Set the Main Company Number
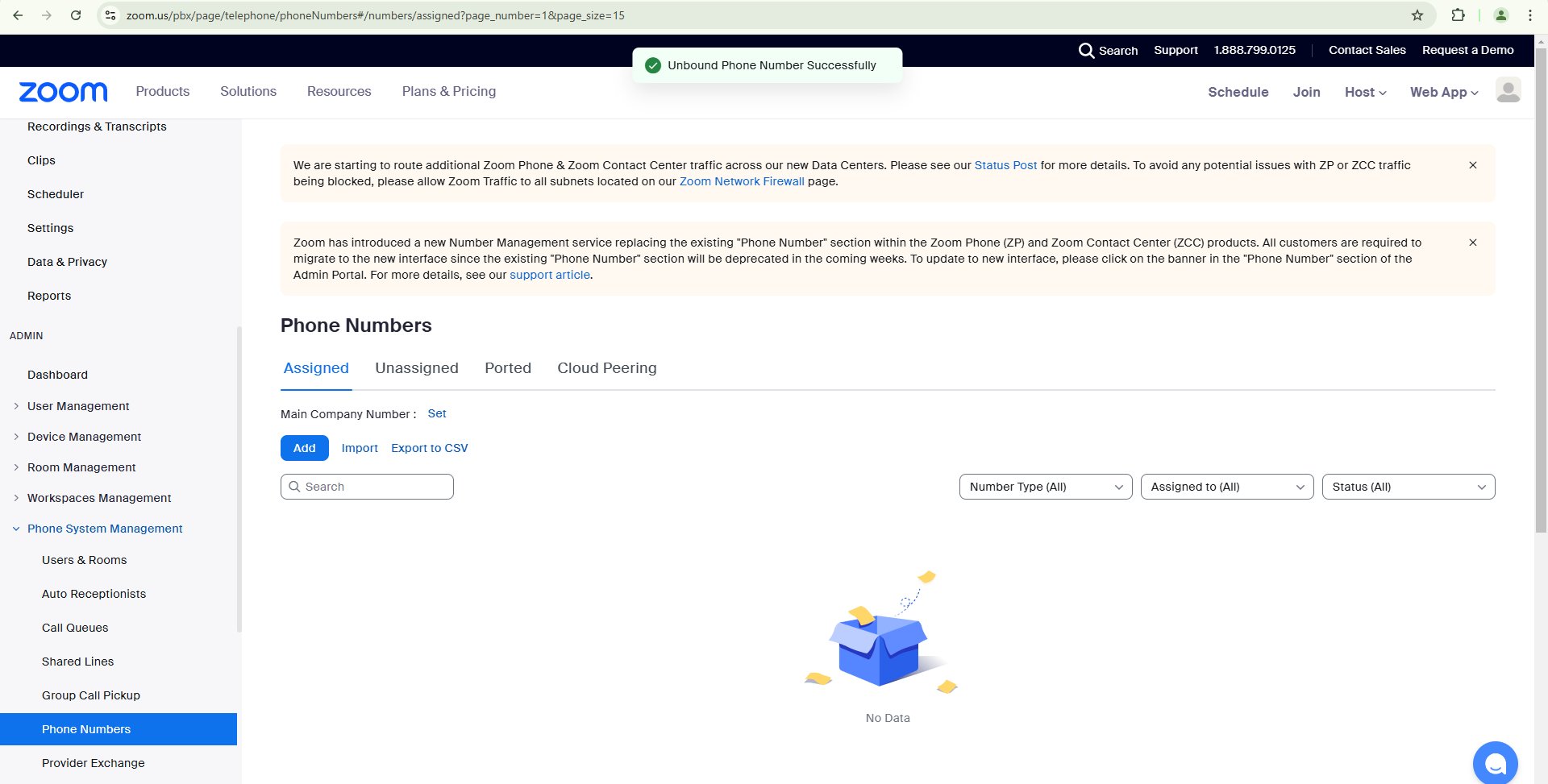 pos(437,413)
